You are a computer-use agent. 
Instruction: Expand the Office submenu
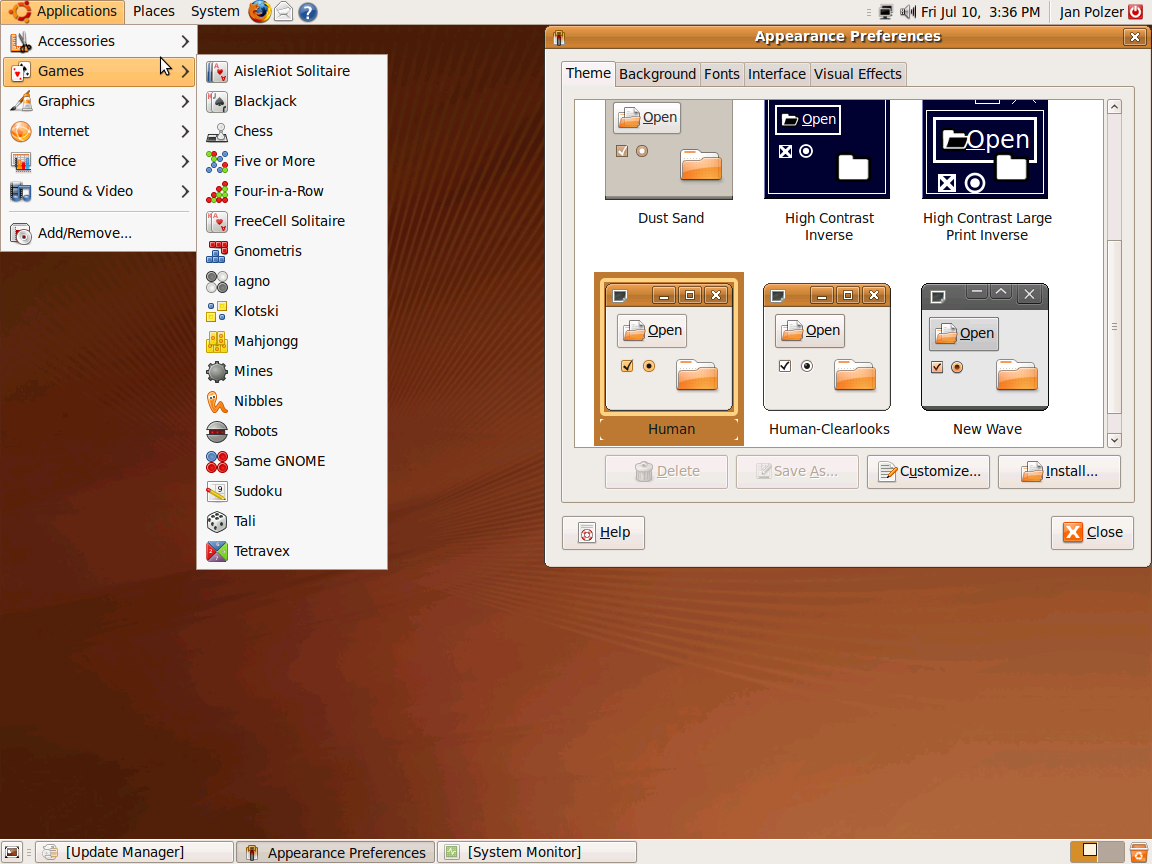coord(98,162)
